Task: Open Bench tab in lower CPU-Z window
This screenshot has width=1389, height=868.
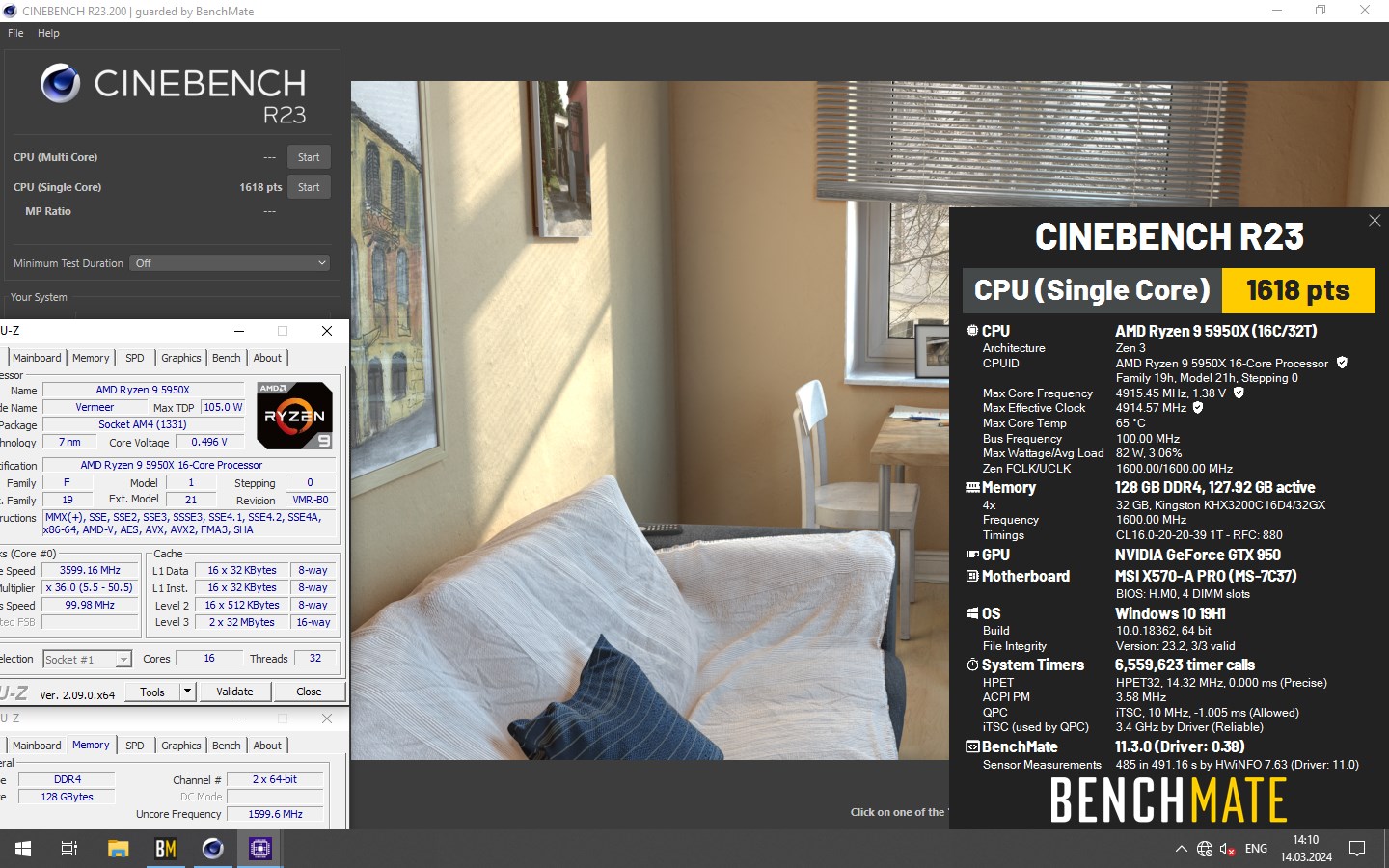Action: point(227,746)
